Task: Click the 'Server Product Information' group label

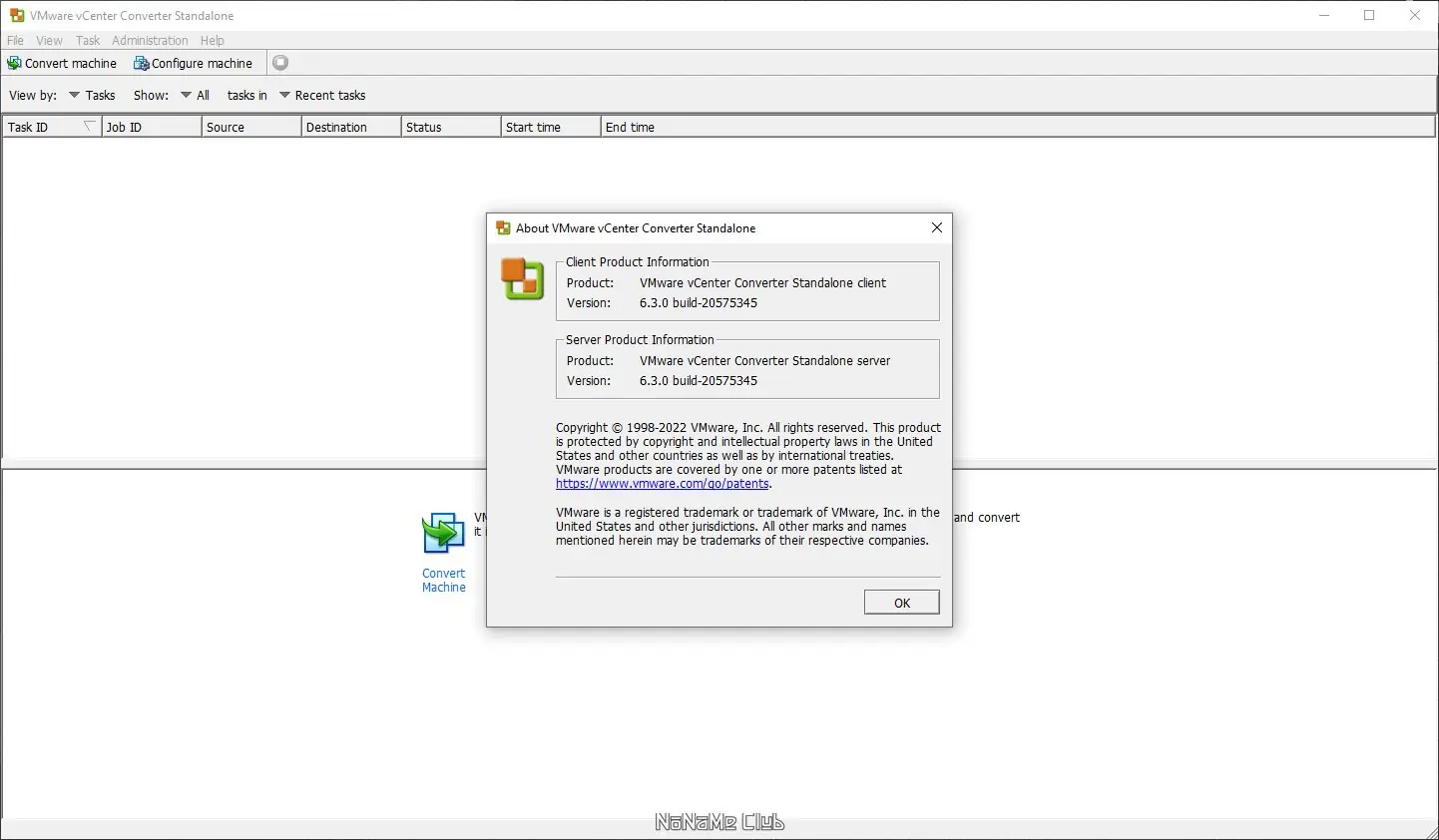Action: [x=640, y=339]
